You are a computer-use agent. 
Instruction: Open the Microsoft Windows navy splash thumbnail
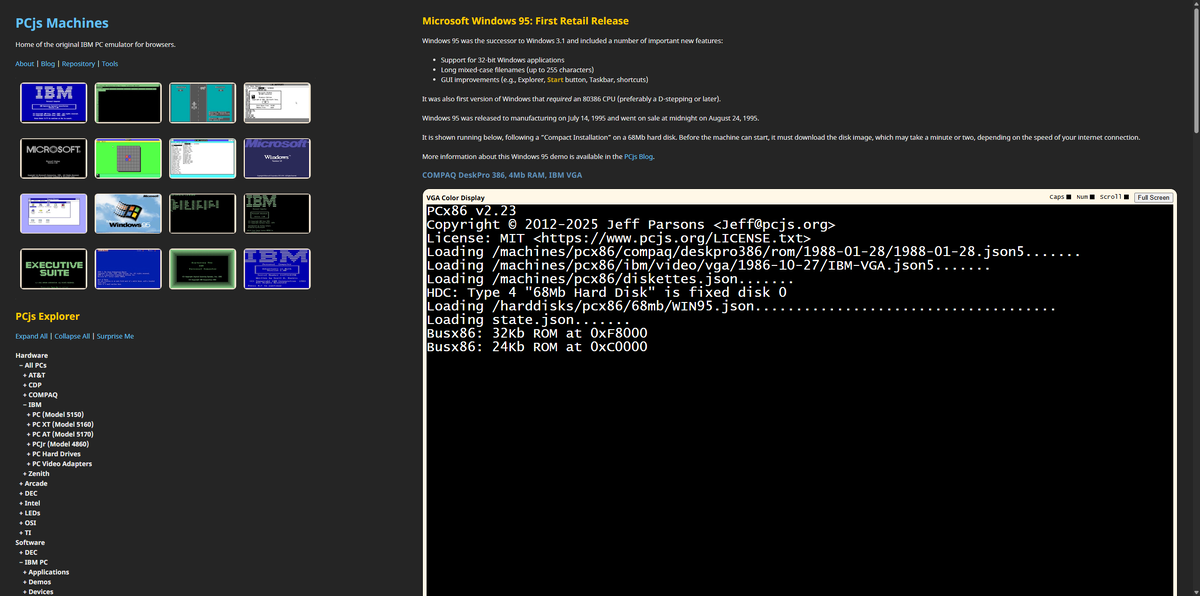click(277, 158)
